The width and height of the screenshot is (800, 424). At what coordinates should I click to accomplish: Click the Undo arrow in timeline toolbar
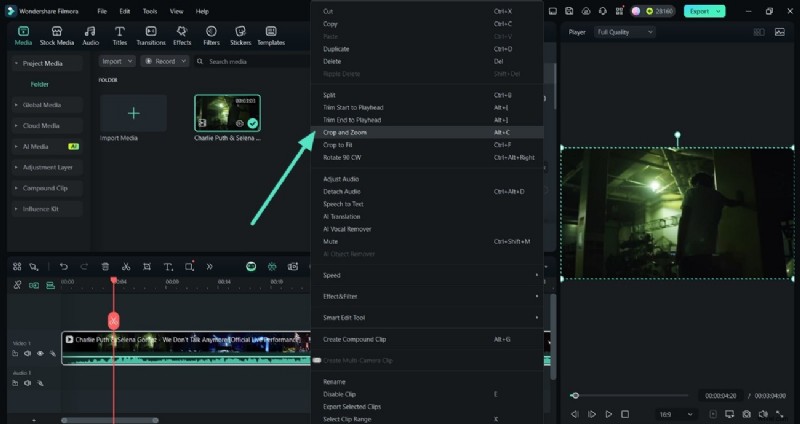pos(64,267)
